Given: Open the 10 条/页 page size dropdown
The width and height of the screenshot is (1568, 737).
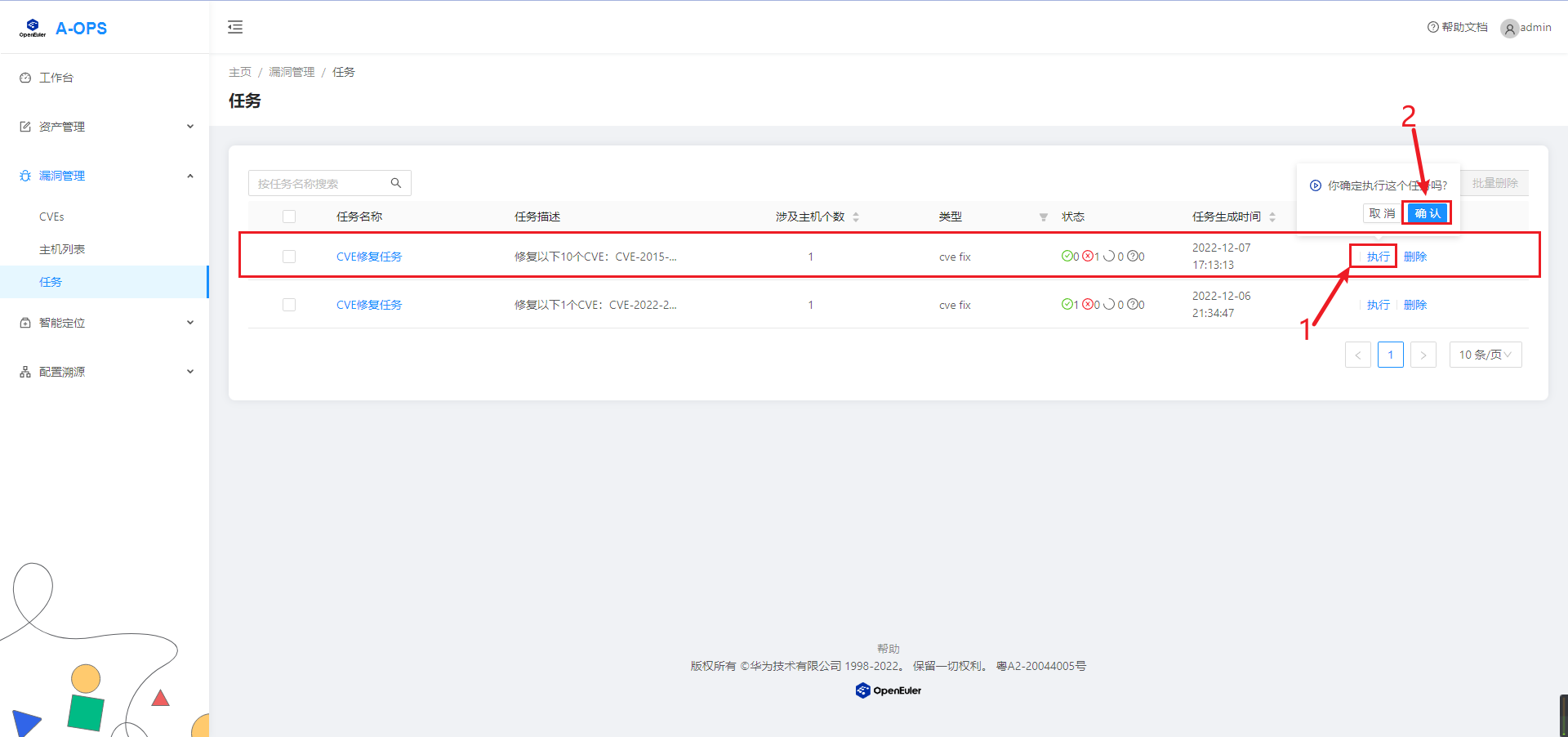Looking at the screenshot, I should 1485,355.
